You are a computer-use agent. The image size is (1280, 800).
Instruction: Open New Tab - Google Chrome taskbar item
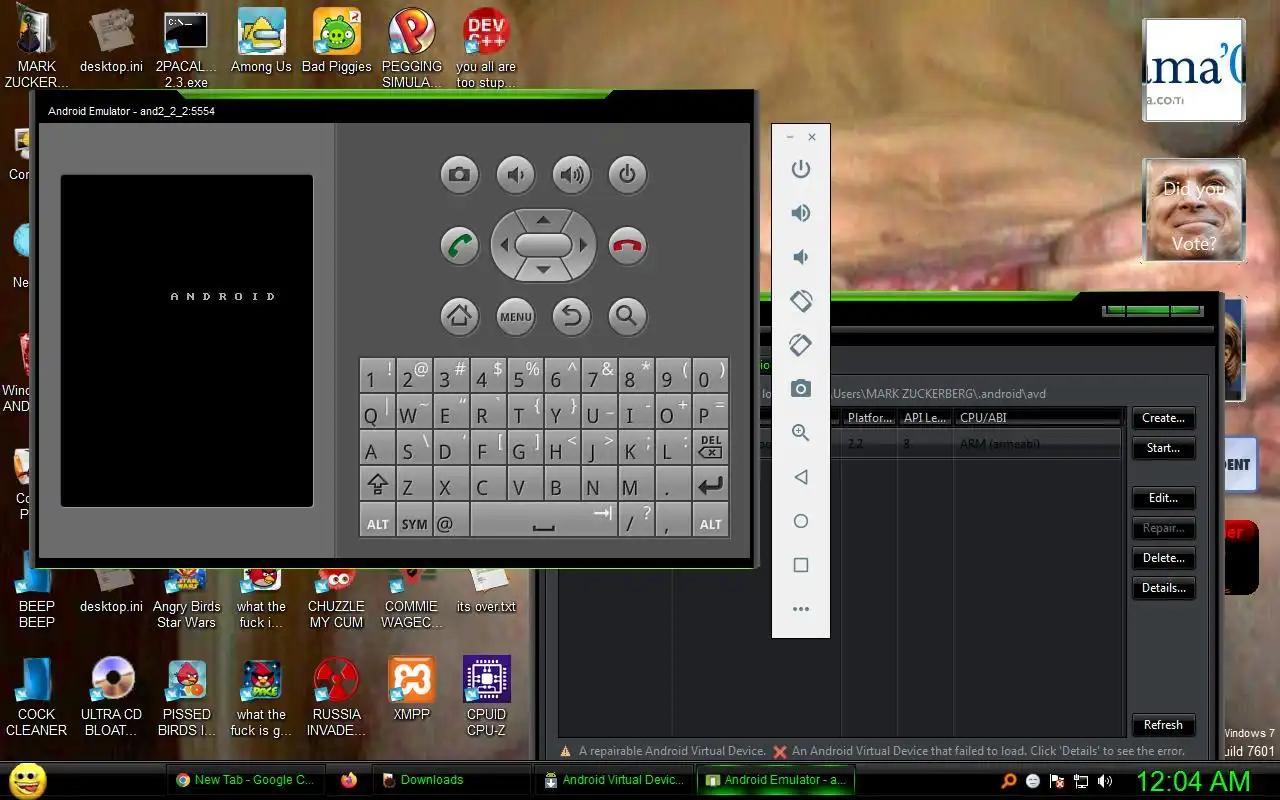click(x=244, y=780)
